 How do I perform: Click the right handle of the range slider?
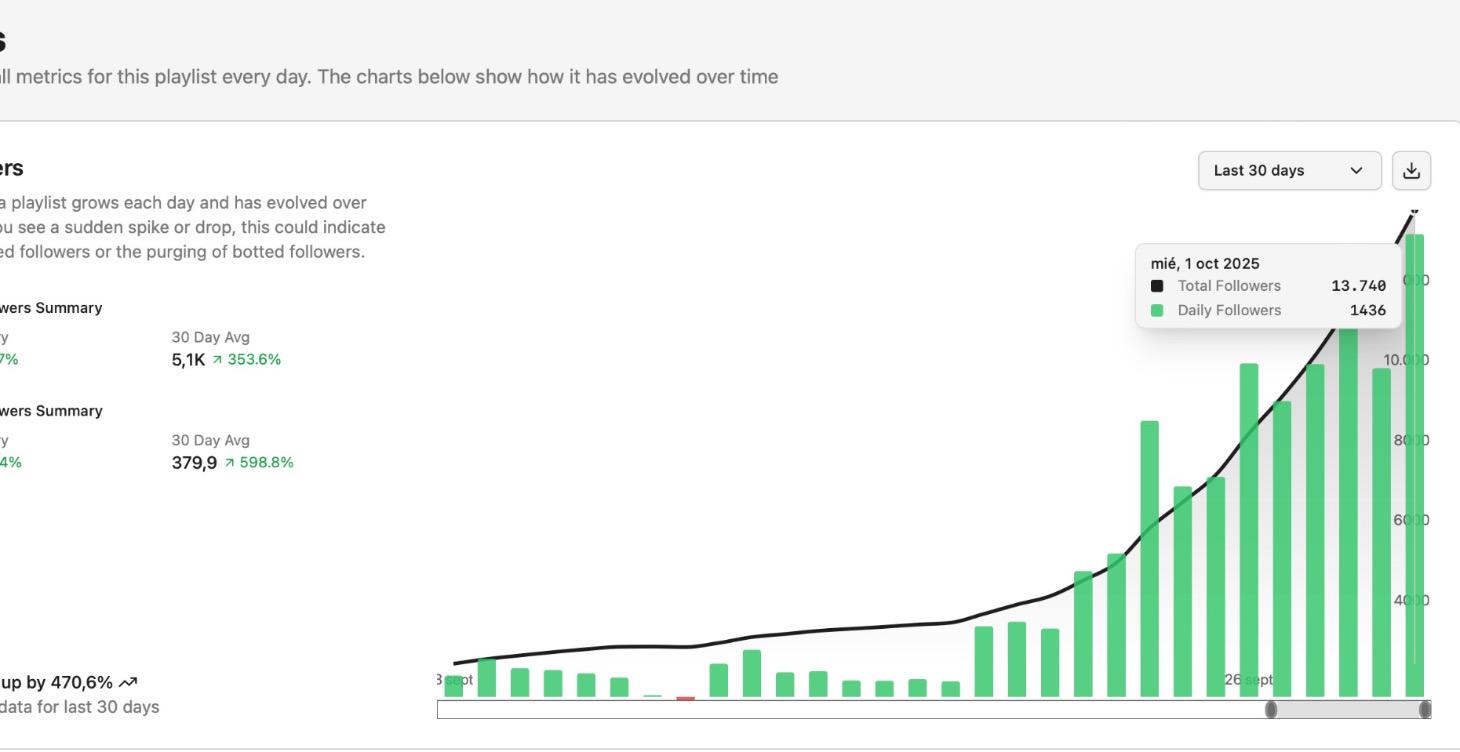(1425, 710)
